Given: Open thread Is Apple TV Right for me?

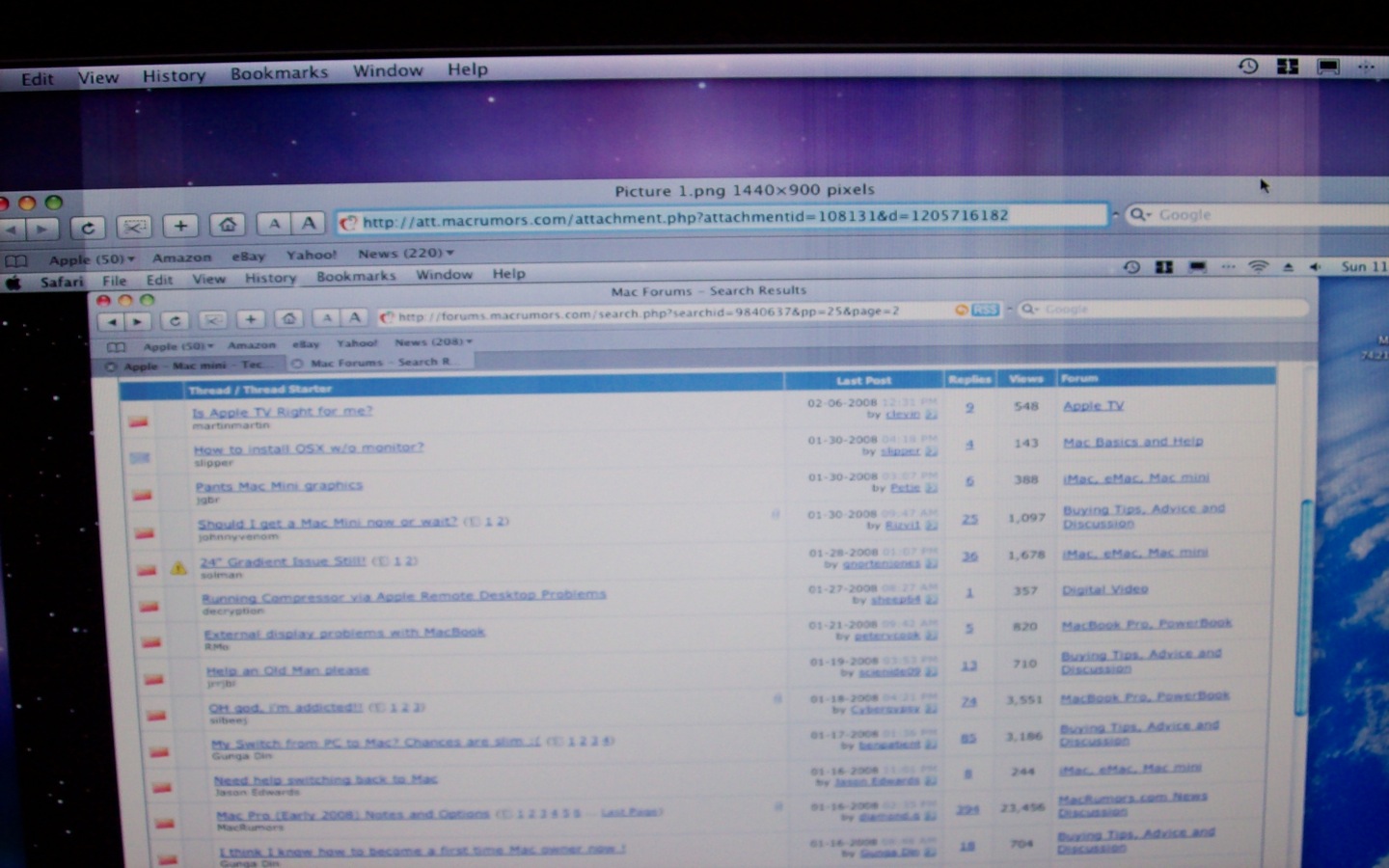Looking at the screenshot, I should 283,412.
